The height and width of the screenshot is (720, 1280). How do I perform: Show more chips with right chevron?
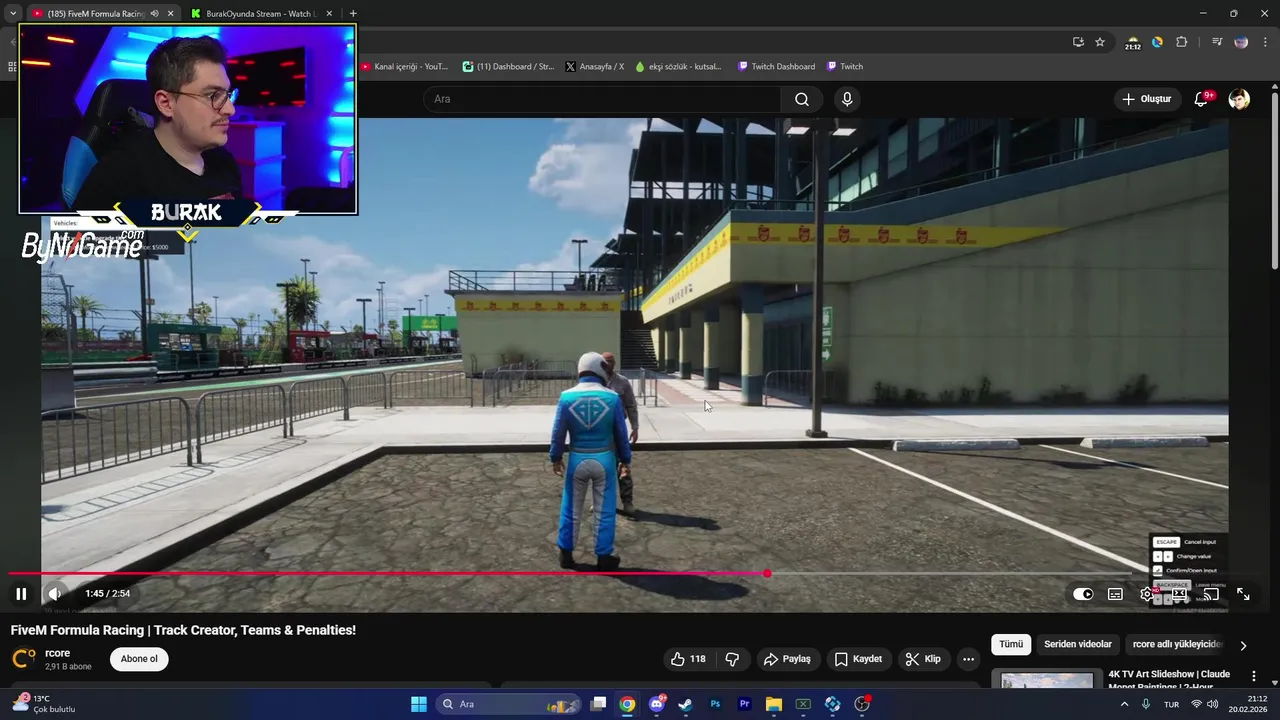tap(1243, 645)
